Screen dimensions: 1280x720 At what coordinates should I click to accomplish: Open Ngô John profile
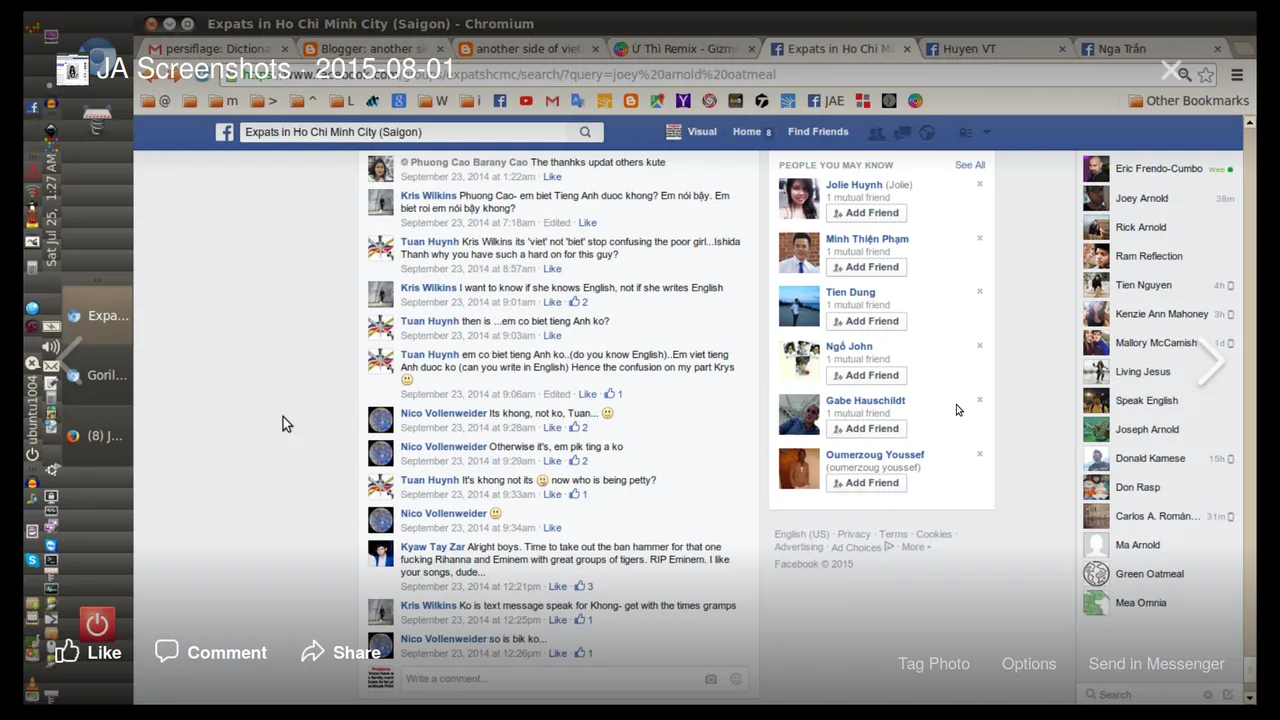click(849, 346)
